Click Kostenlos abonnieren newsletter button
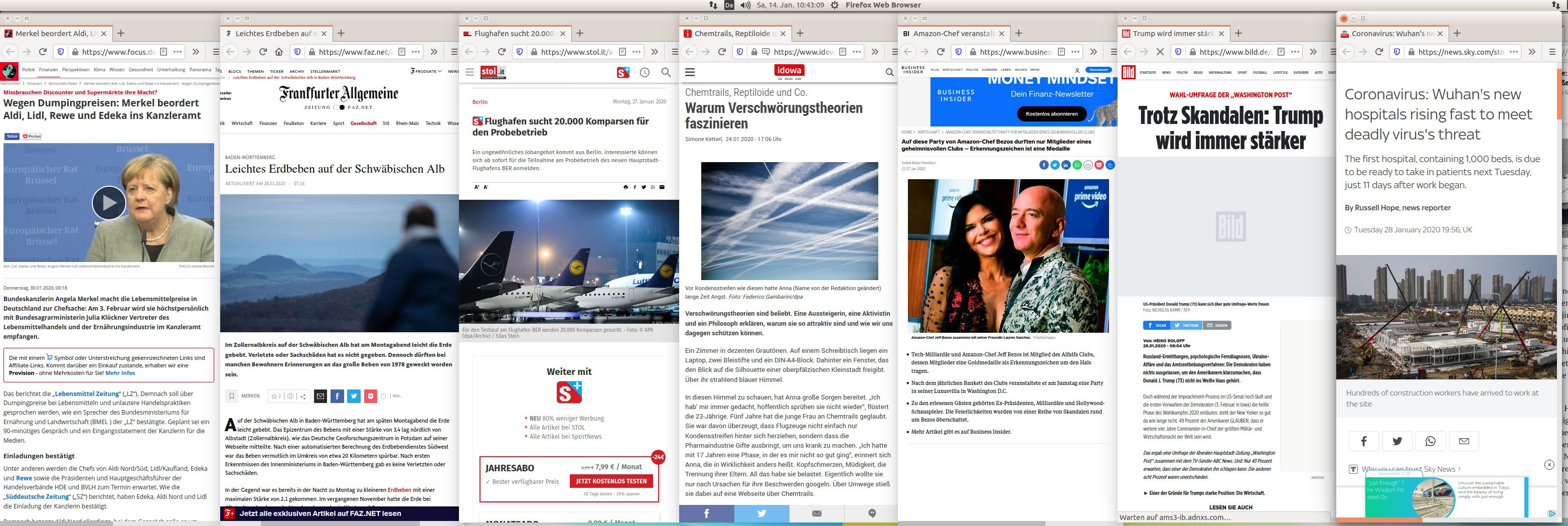Screen dimensions: 1568x526 click(x=1051, y=114)
